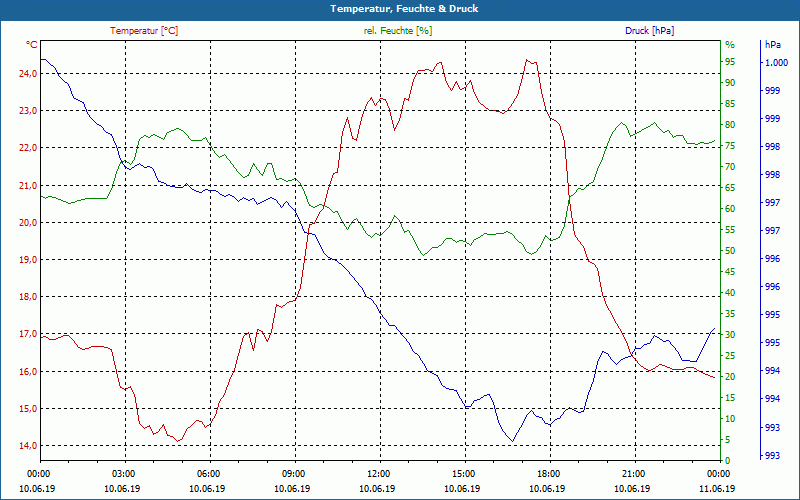
Task: Click the 70 humidity axis label
Action: [x=730, y=167]
